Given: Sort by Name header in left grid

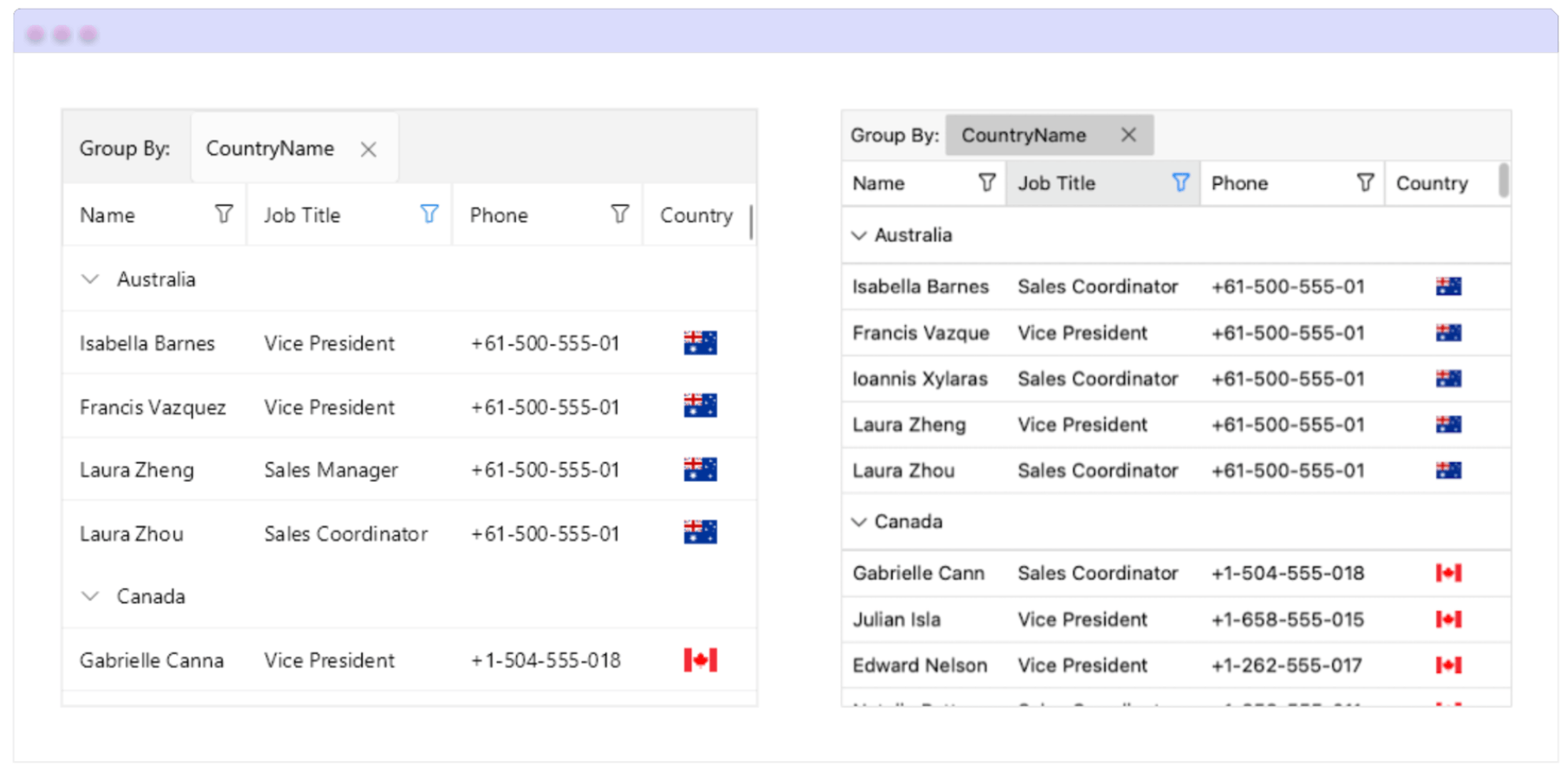Looking at the screenshot, I should point(108,215).
